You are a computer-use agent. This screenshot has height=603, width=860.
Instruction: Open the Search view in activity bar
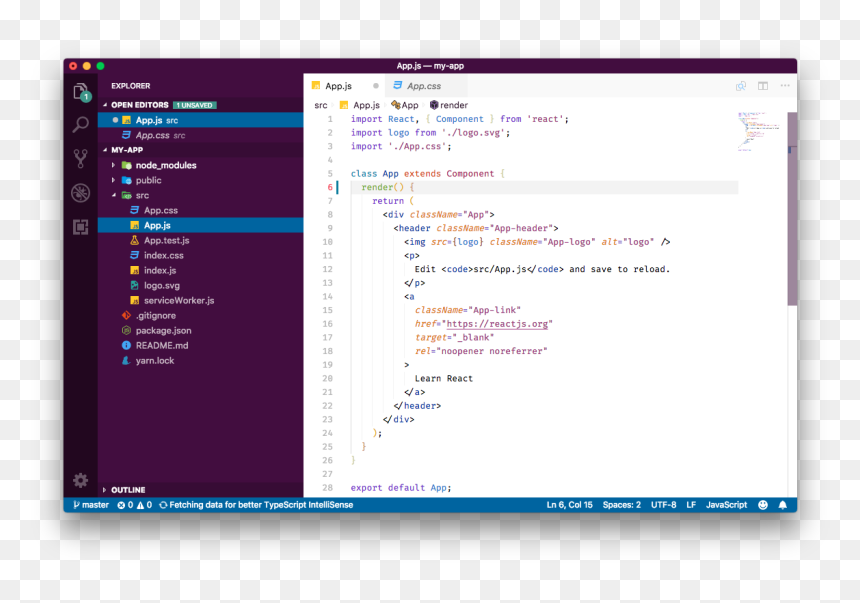tap(81, 125)
